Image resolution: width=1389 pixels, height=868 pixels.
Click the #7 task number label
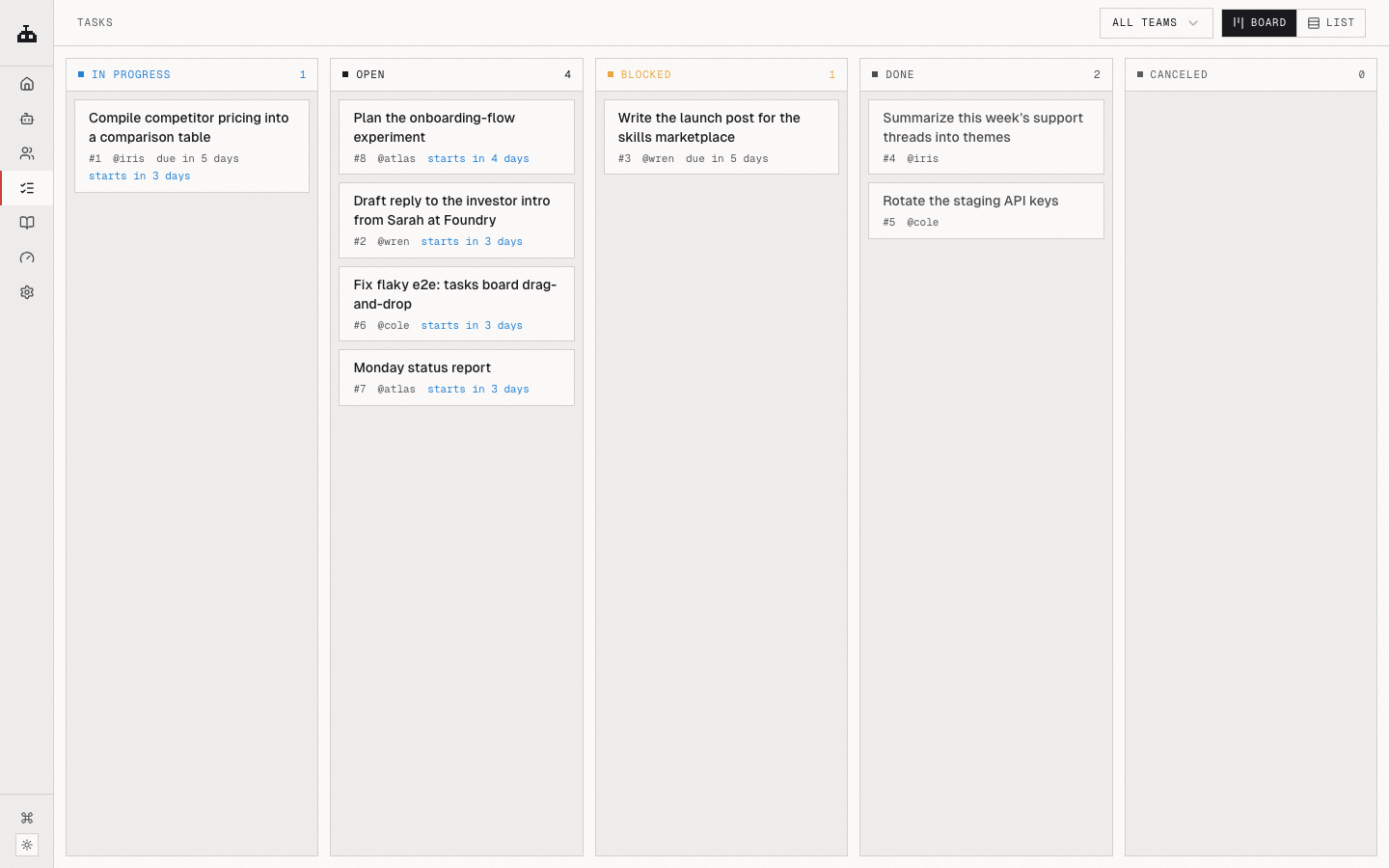pyautogui.click(x=360, y=390)
